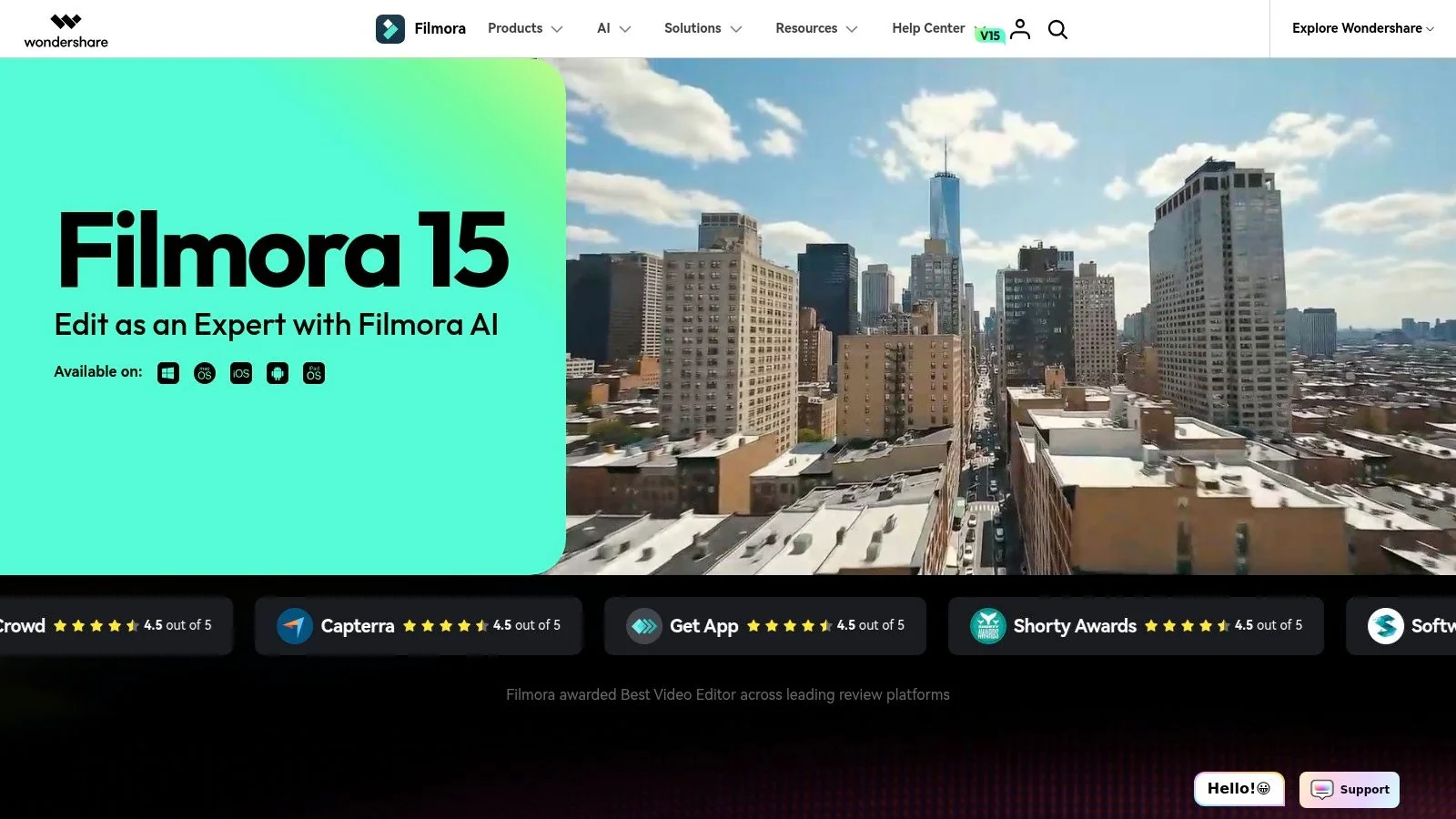Select the Android platform icon
The image size is (1456, 819).
coord(278,373)
